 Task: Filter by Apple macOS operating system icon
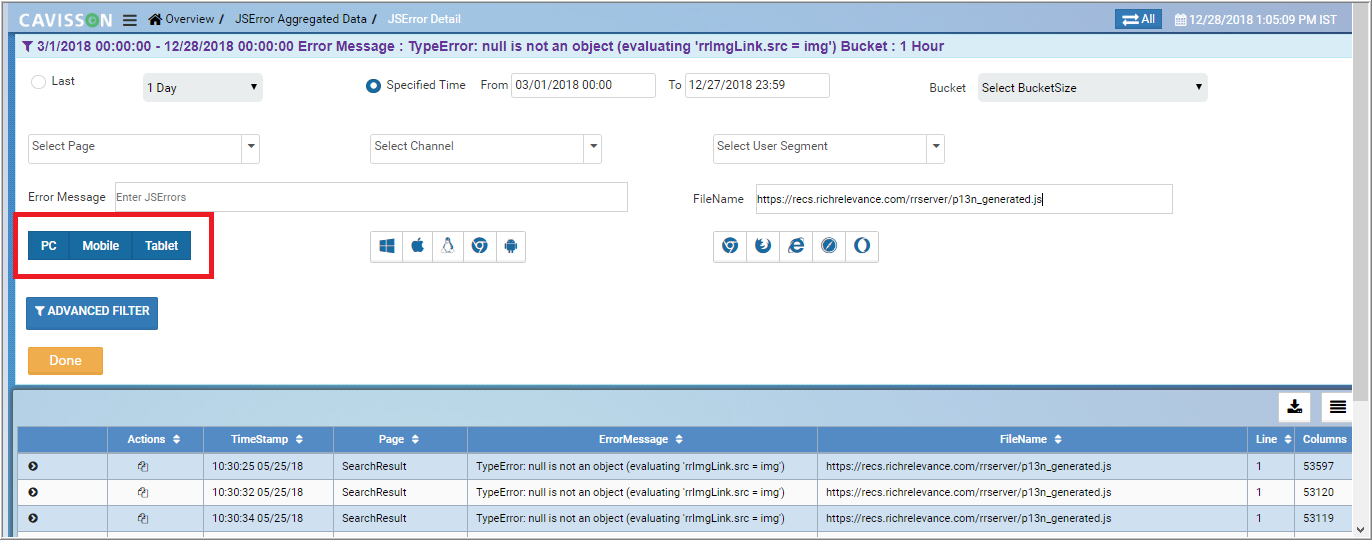[x=418, y=246]
